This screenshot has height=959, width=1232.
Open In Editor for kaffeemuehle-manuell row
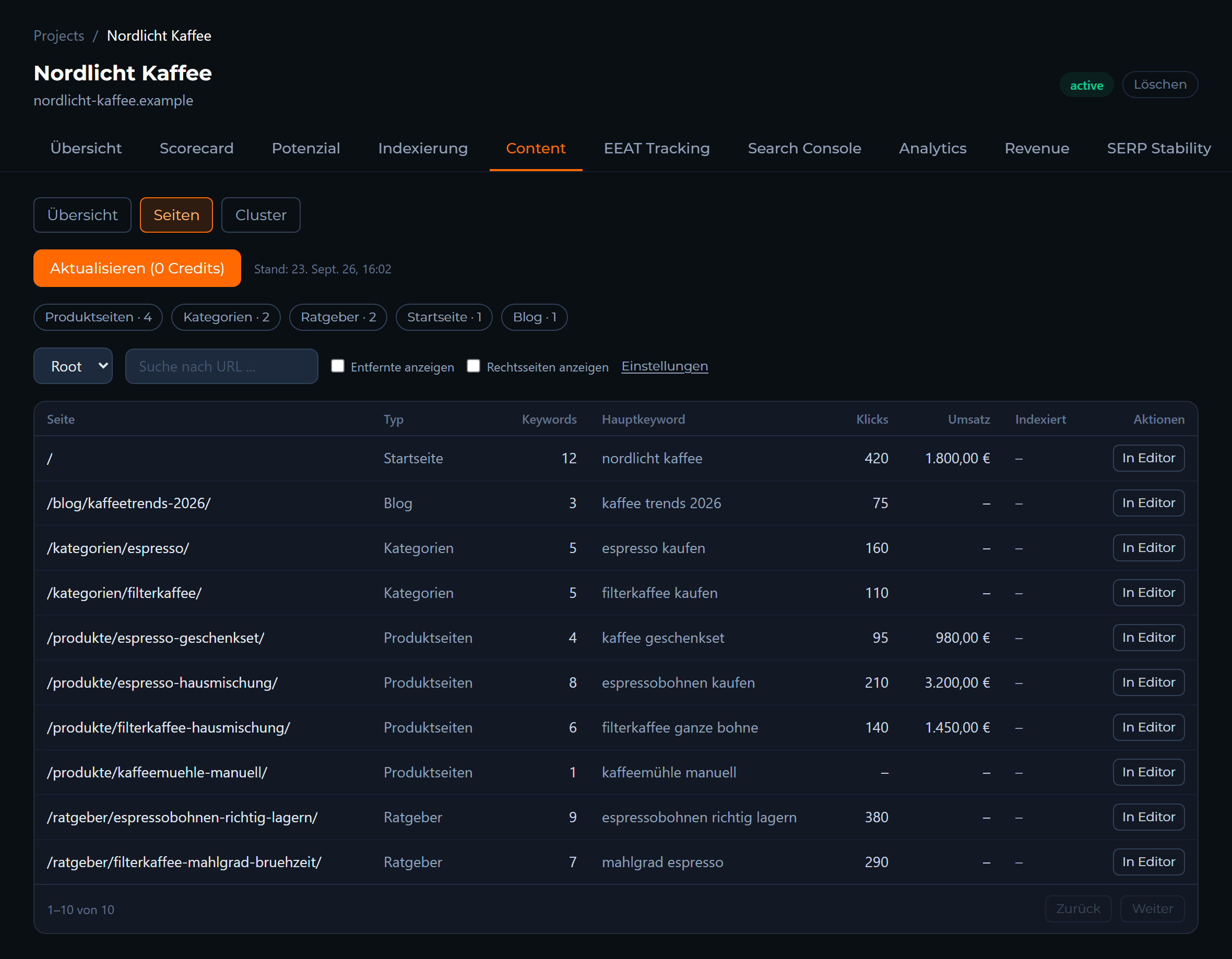1148,772
